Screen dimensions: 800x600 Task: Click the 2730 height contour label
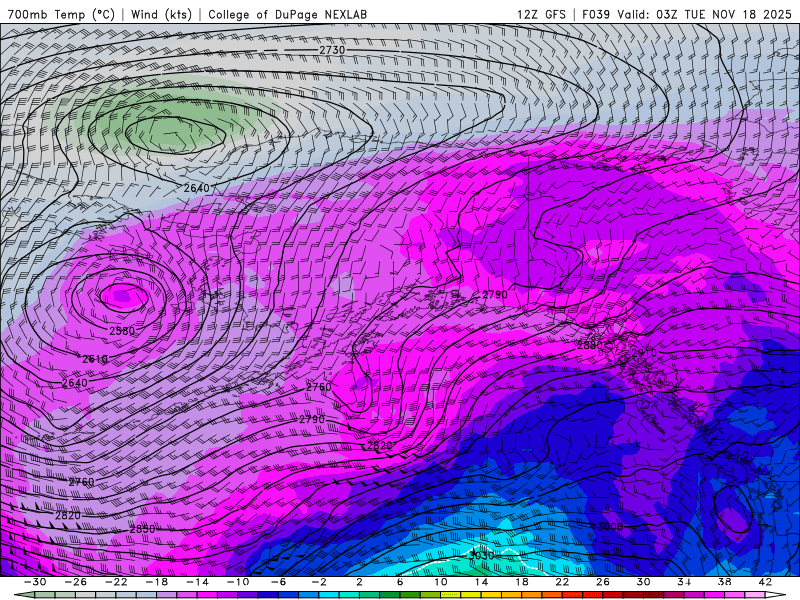click(x=332, y=50)
